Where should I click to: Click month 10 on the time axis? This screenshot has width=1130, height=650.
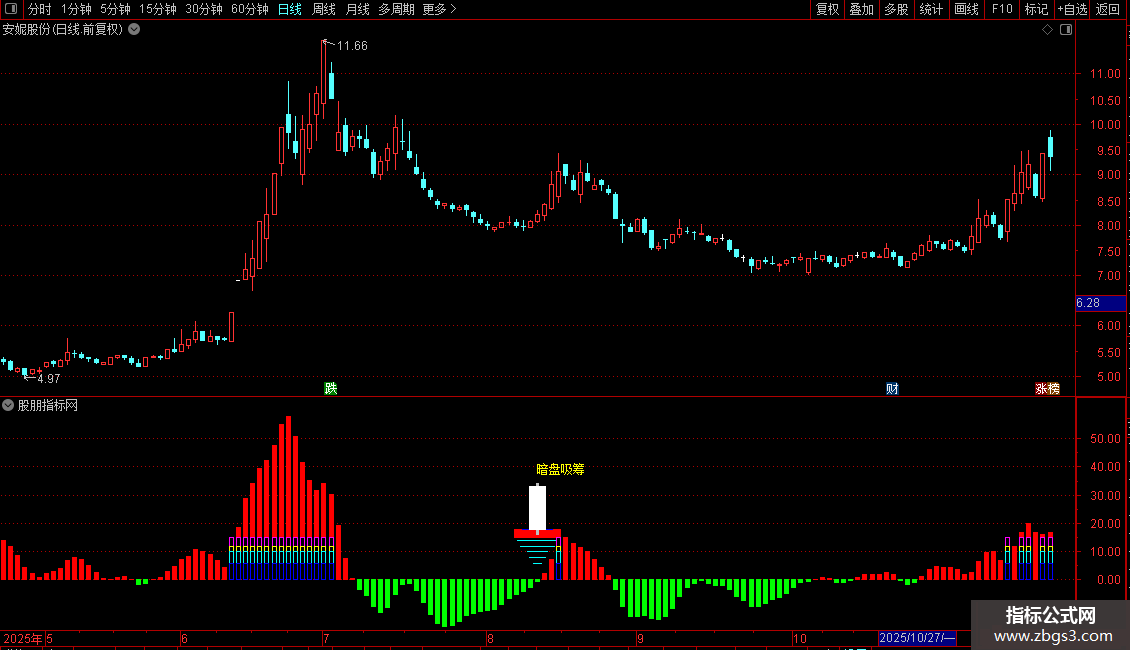click(800, 638)
